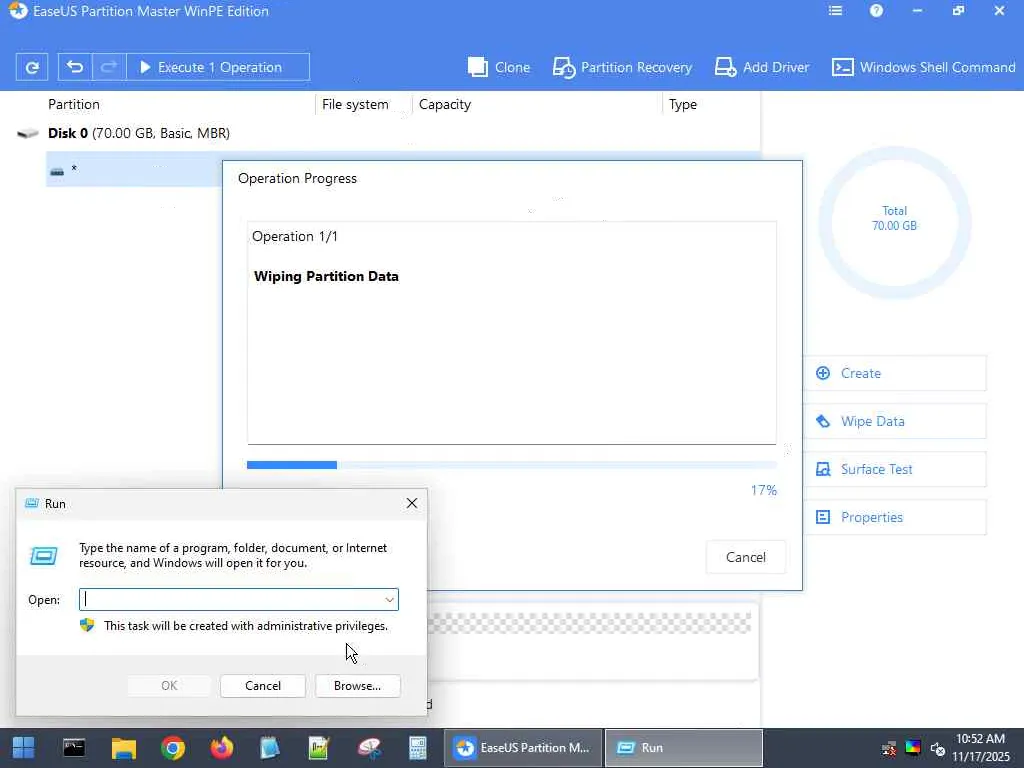Select Disk 0 row in partition list
The height and width of the screenshot is (768, 1024).
pyautogui.click(x=388, y=133)
